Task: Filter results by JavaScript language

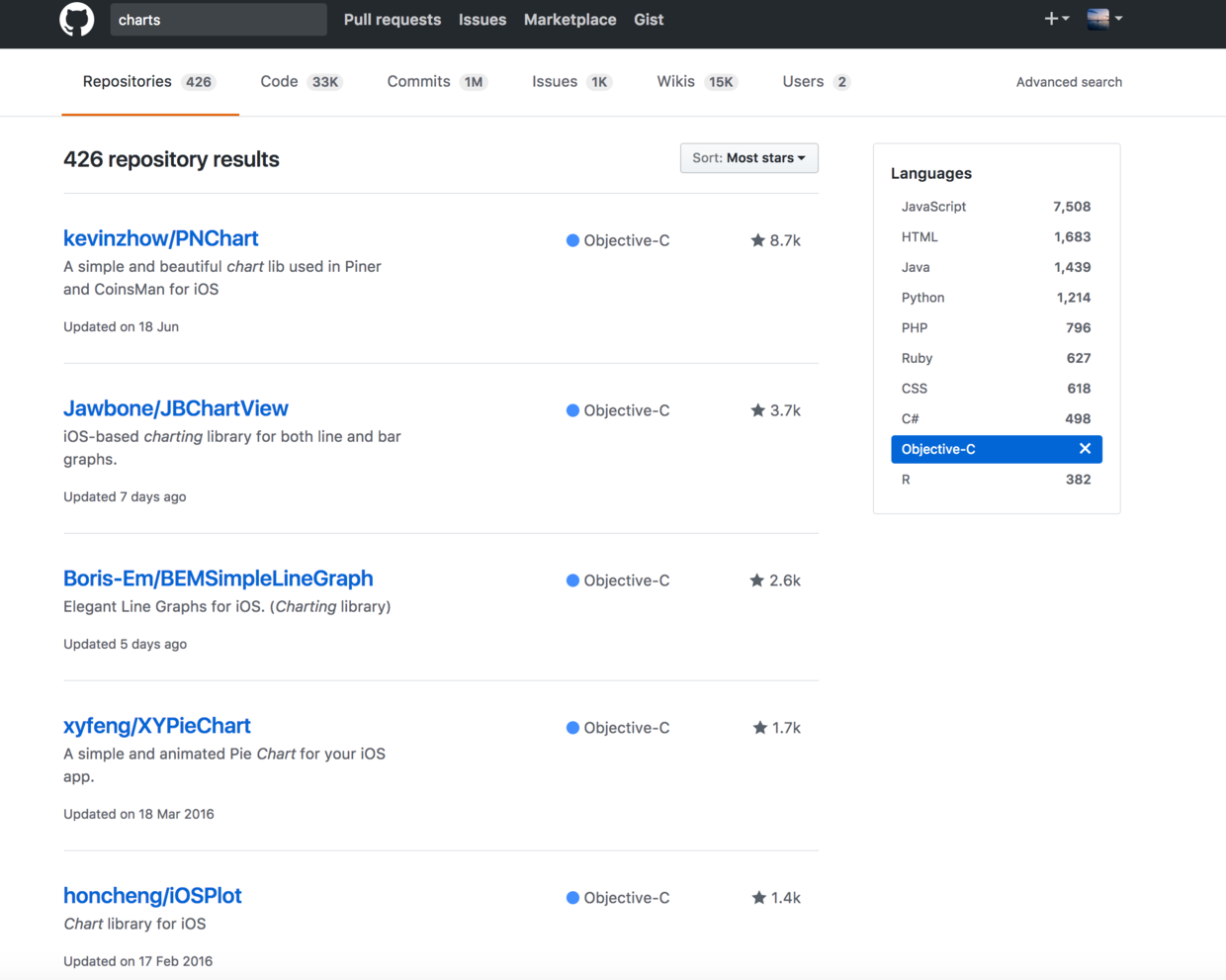Action: click(997, 207)
